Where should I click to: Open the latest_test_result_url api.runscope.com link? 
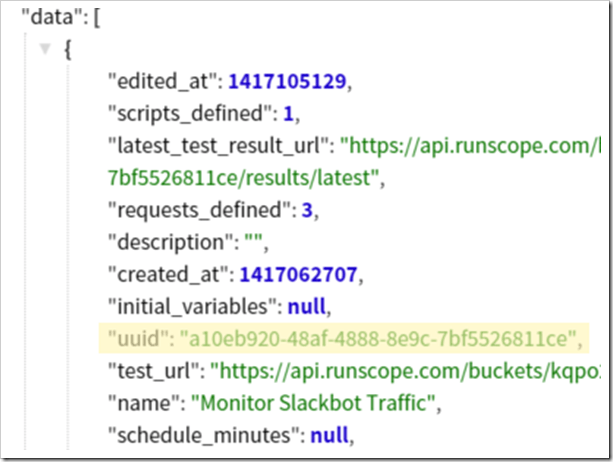coord(470,146)
